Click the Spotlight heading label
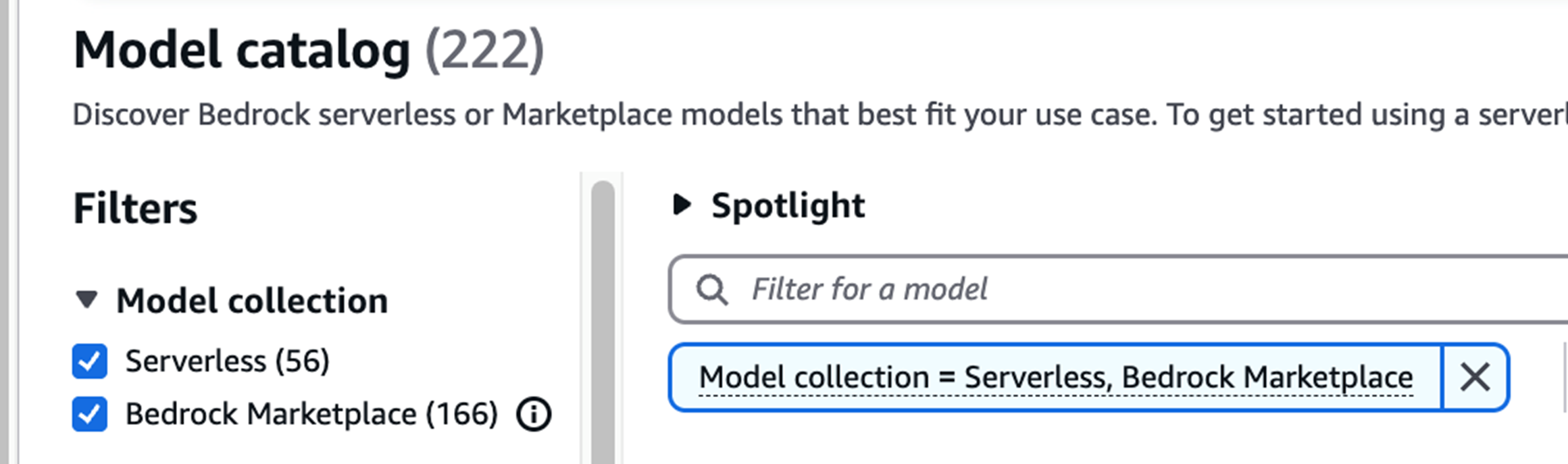 [788, 205]
